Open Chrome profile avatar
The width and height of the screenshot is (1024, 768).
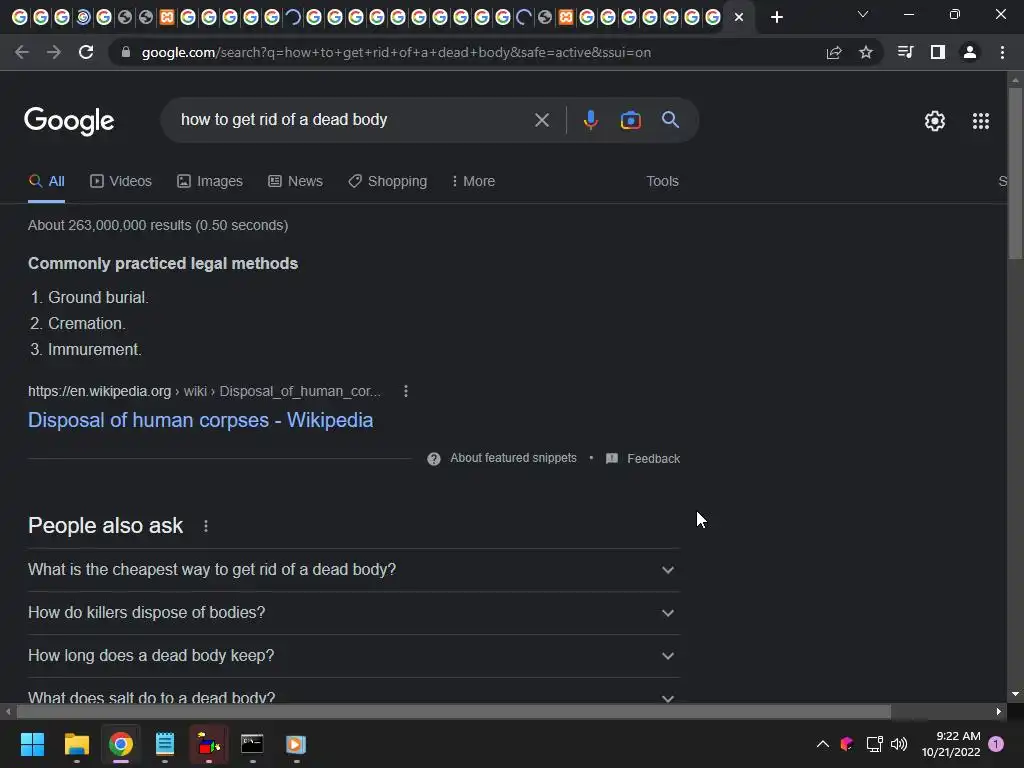[970, 52]
